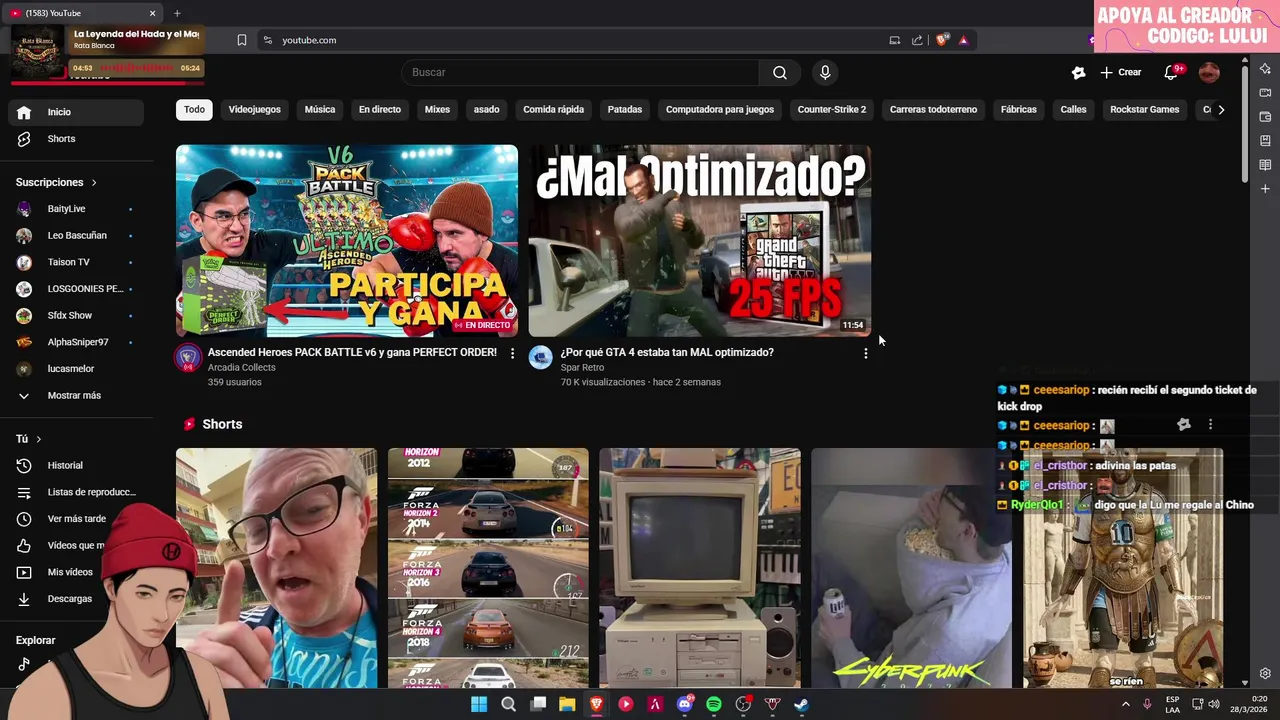Open reading list icon in sidebar
This screenshot has width=1280, height=720.
tap(1265, 165)
